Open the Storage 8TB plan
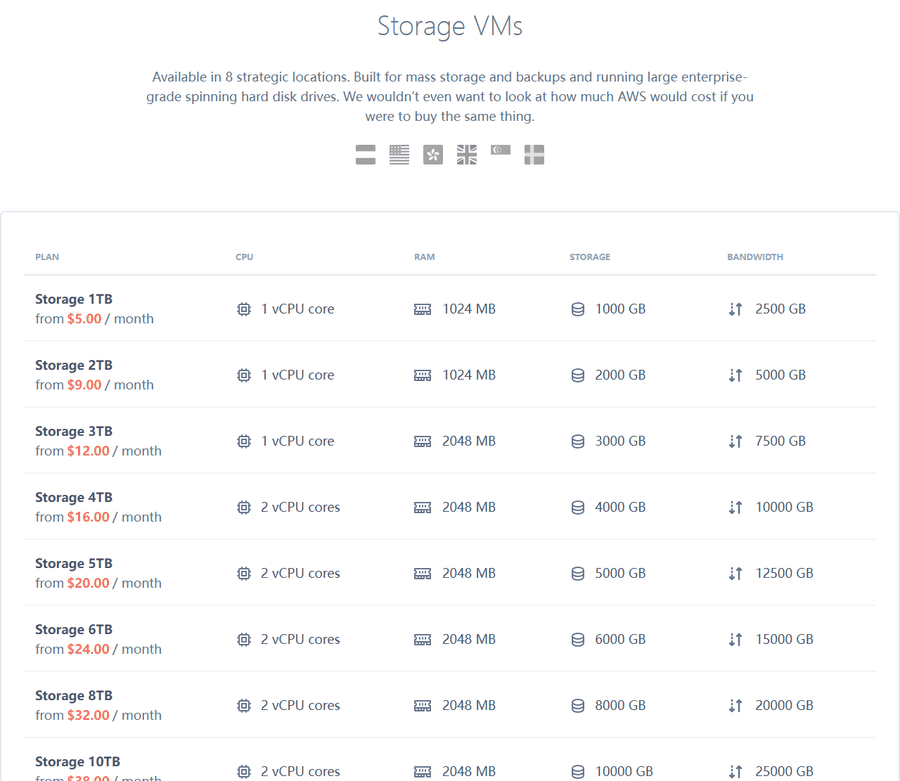The image size is (900, 781). pos(73,695)
